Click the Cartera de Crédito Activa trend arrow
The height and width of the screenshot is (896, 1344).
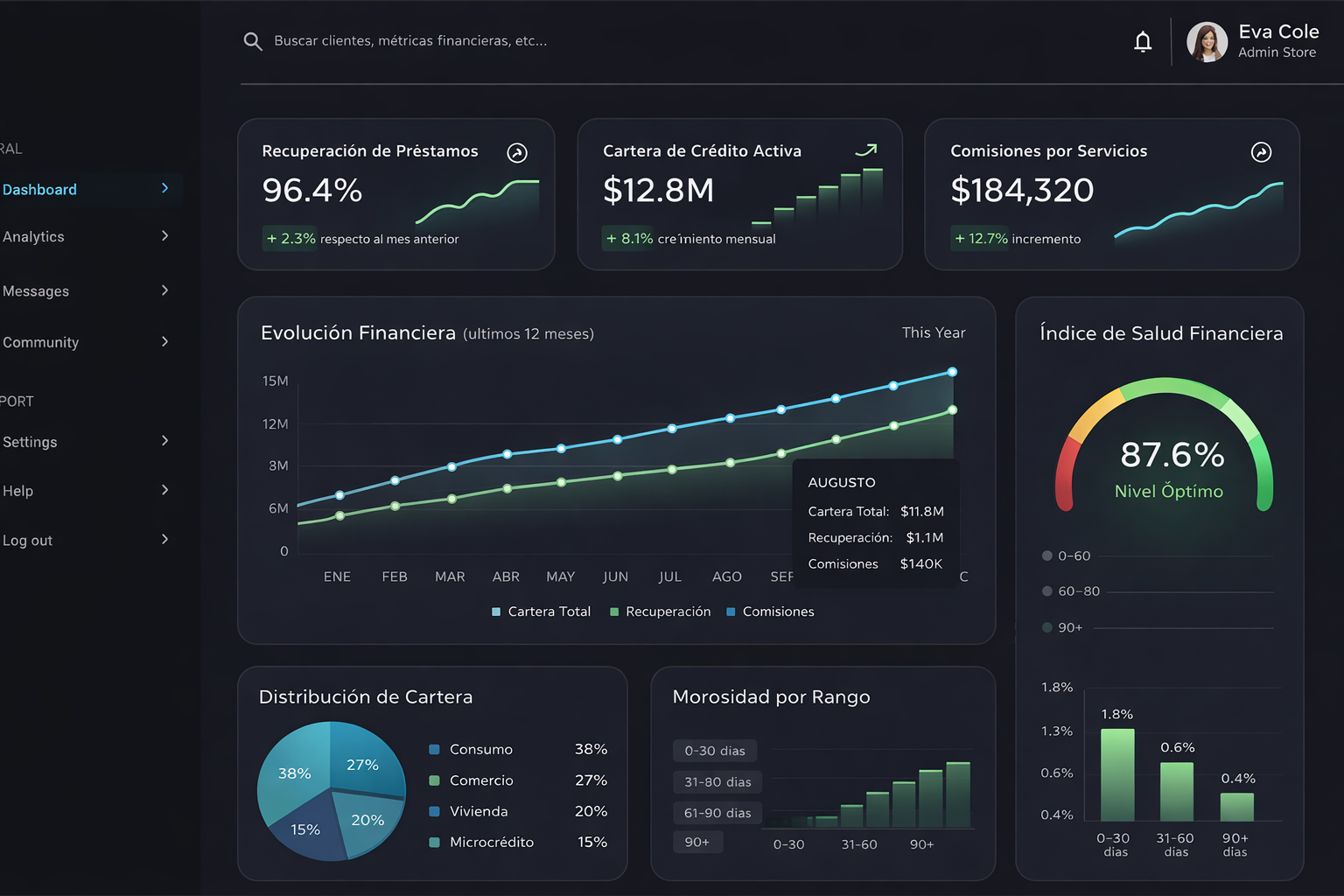[x=866, y=150]
